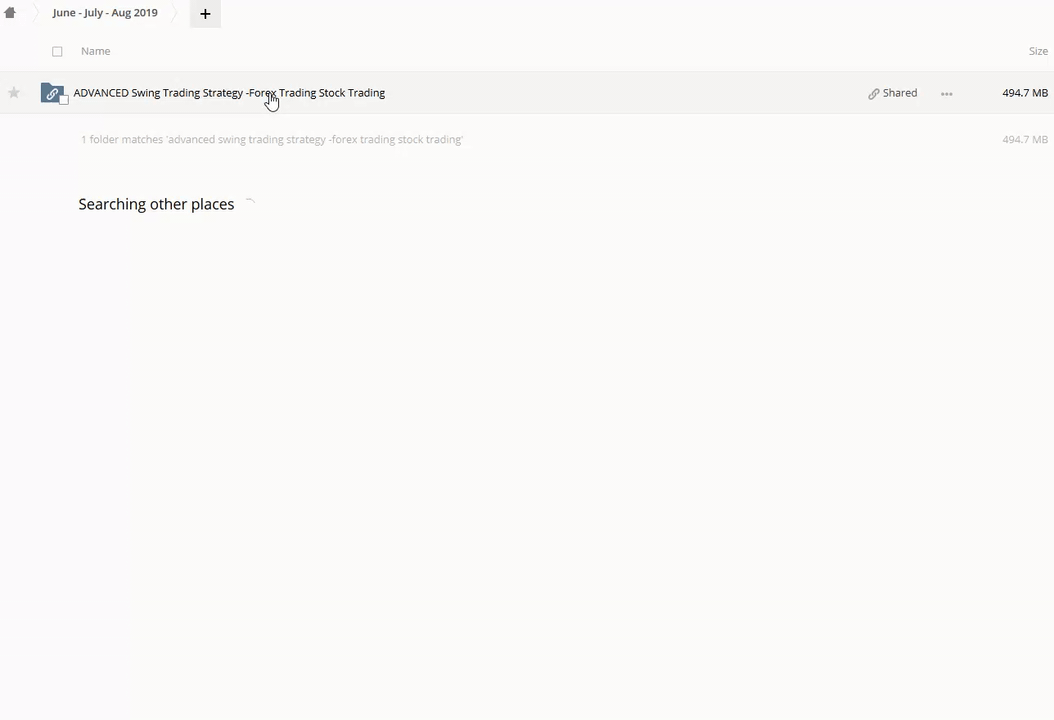Sort the list by Size column
The height and width of the screenshot is (720, 1054).
pyautogui.click(x=1038, y=51)
